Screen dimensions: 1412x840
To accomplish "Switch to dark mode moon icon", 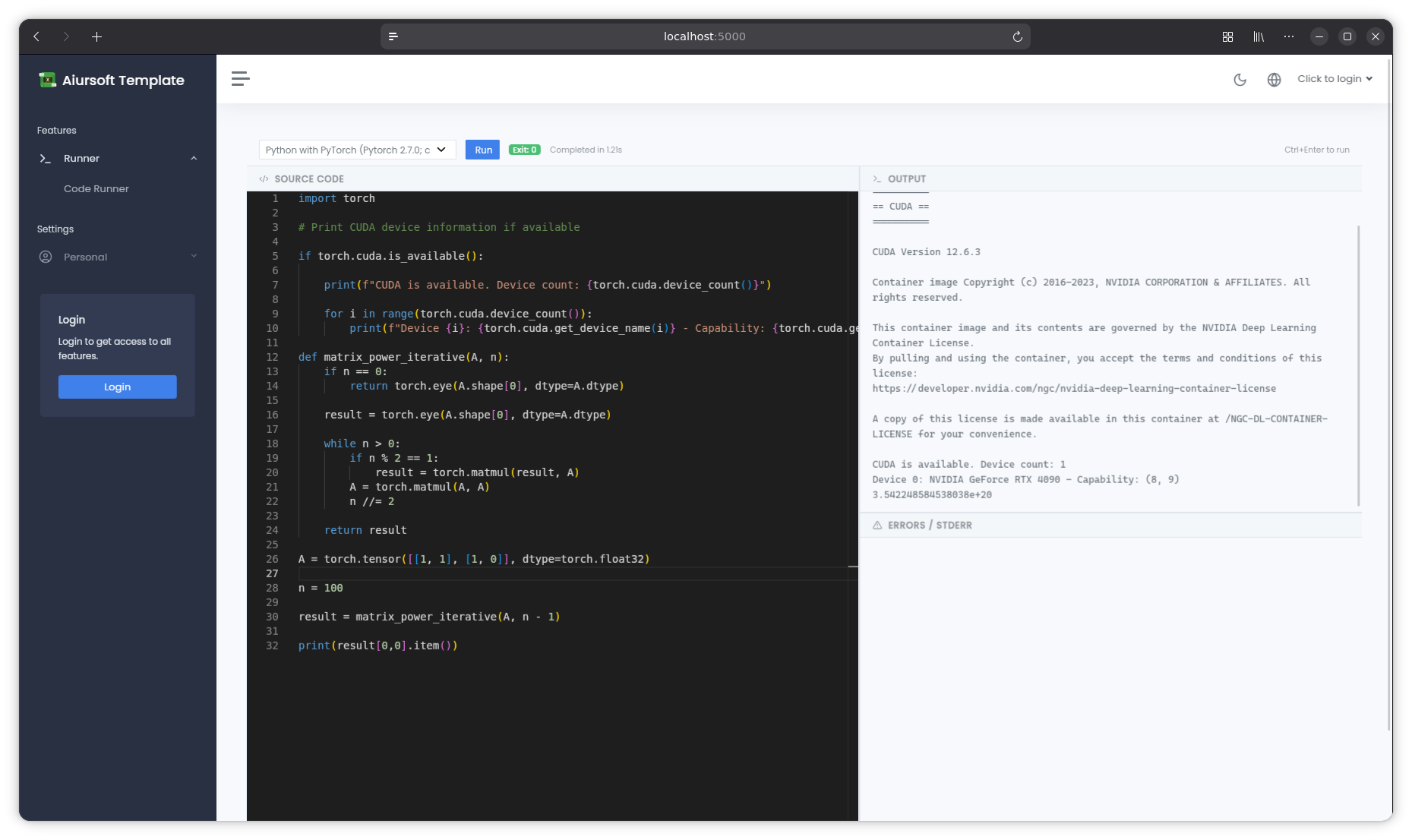I will pyautogui.click(x=1240, y=79).
